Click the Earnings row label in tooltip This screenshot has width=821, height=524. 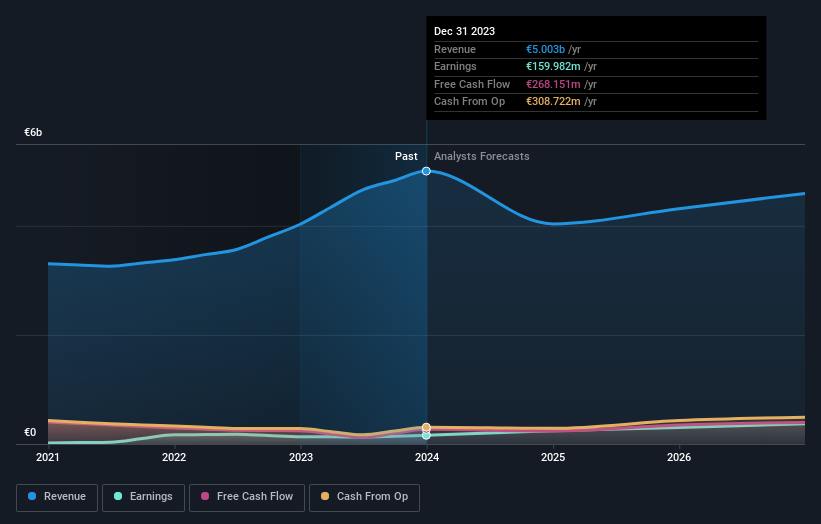click(455, 66)
